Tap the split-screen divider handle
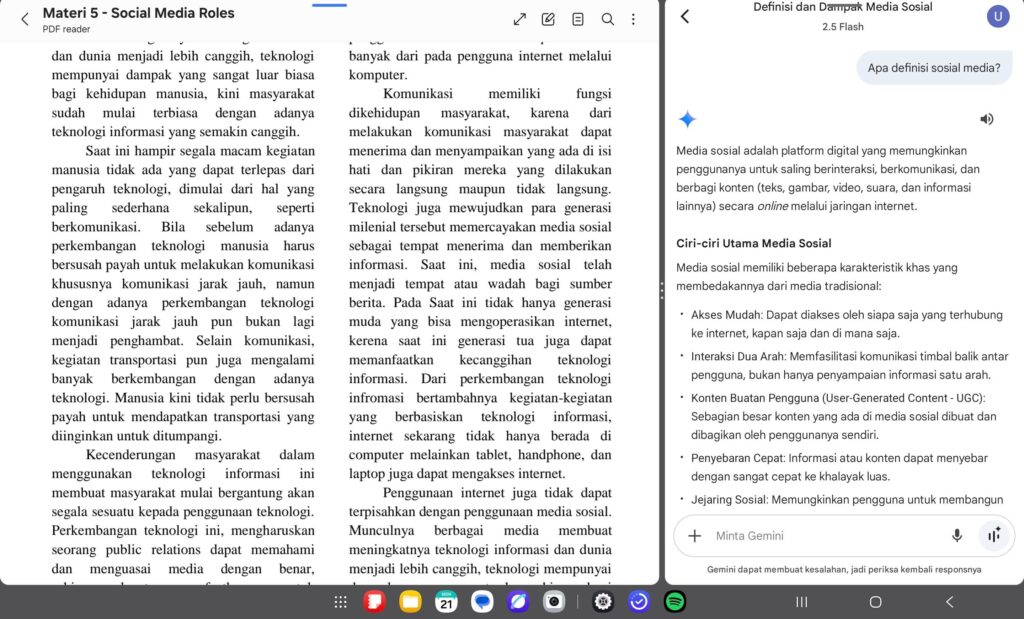1024x619 pixels. 661,290
